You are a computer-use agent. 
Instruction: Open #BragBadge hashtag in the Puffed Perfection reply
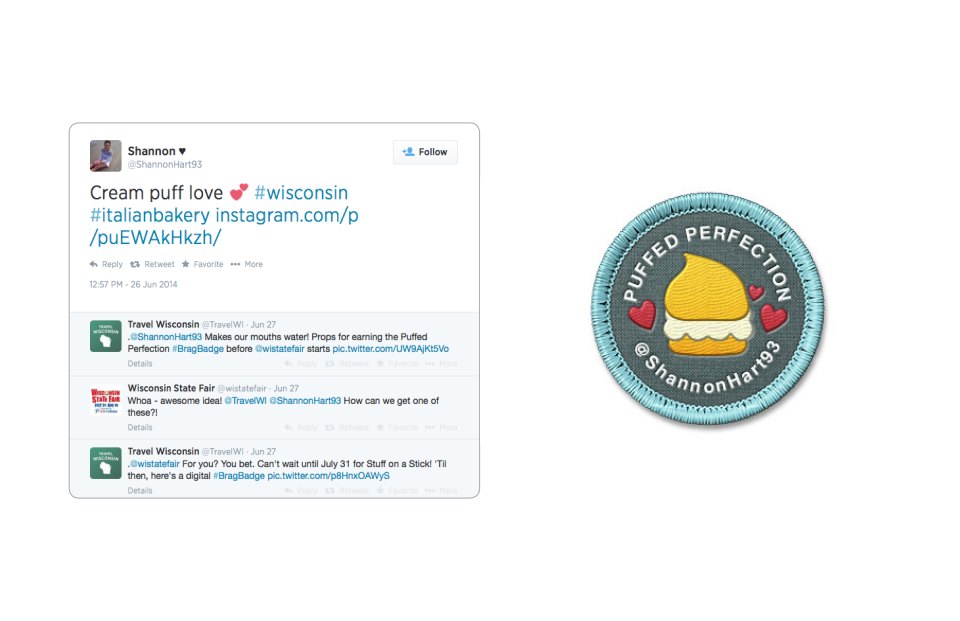pos(198,348)
